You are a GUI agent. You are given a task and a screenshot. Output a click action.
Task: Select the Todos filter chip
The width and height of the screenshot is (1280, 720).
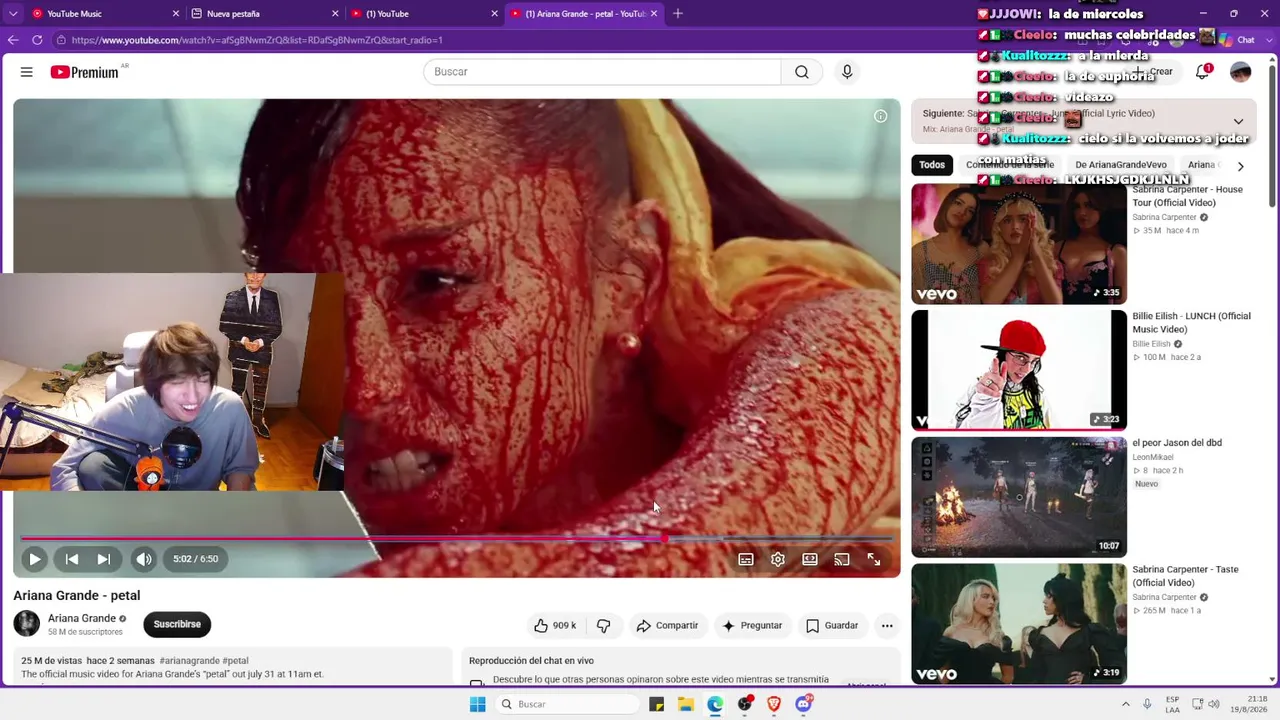(932, 165)
